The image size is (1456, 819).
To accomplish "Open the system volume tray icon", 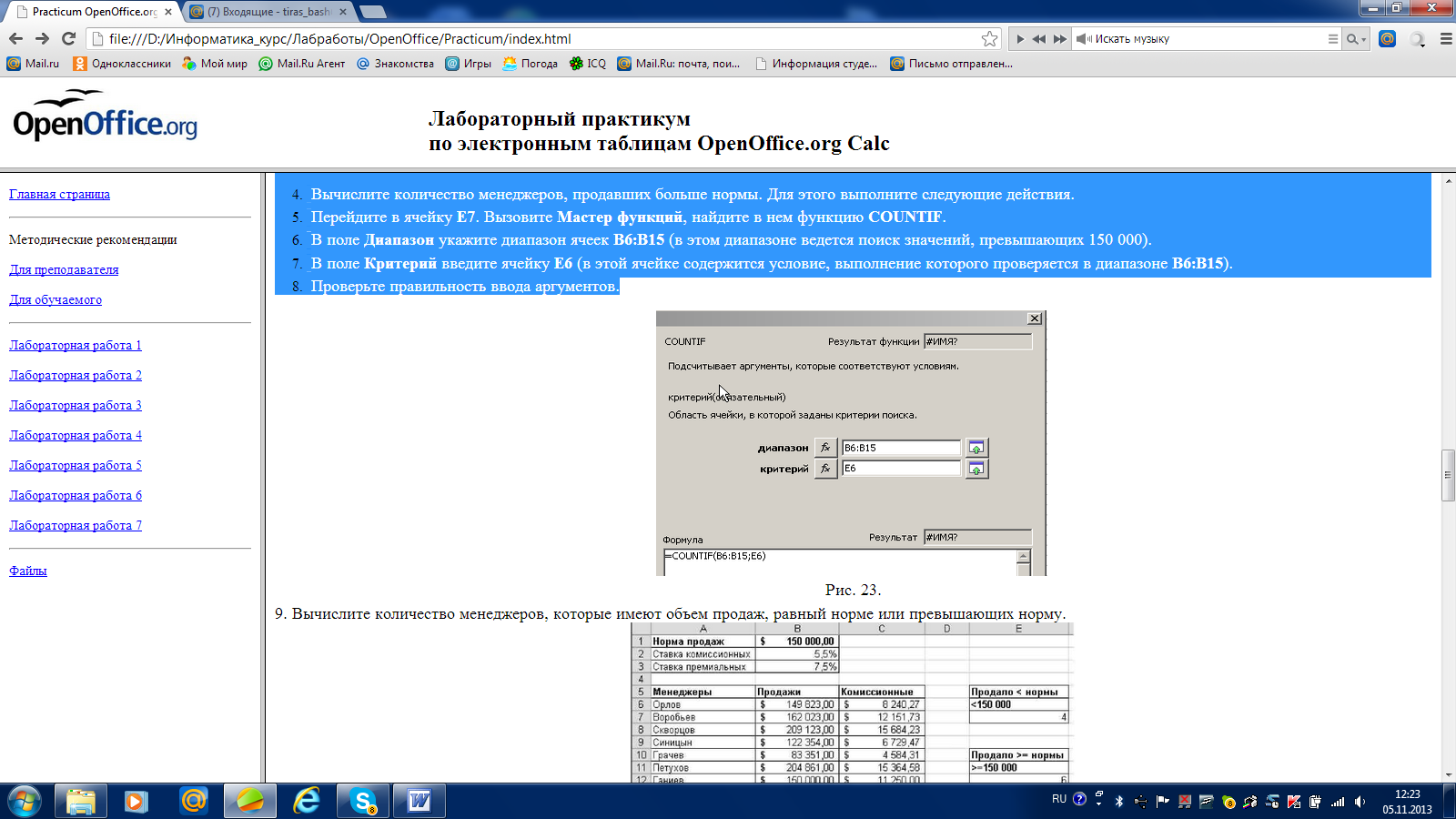I will [1360, 802].
